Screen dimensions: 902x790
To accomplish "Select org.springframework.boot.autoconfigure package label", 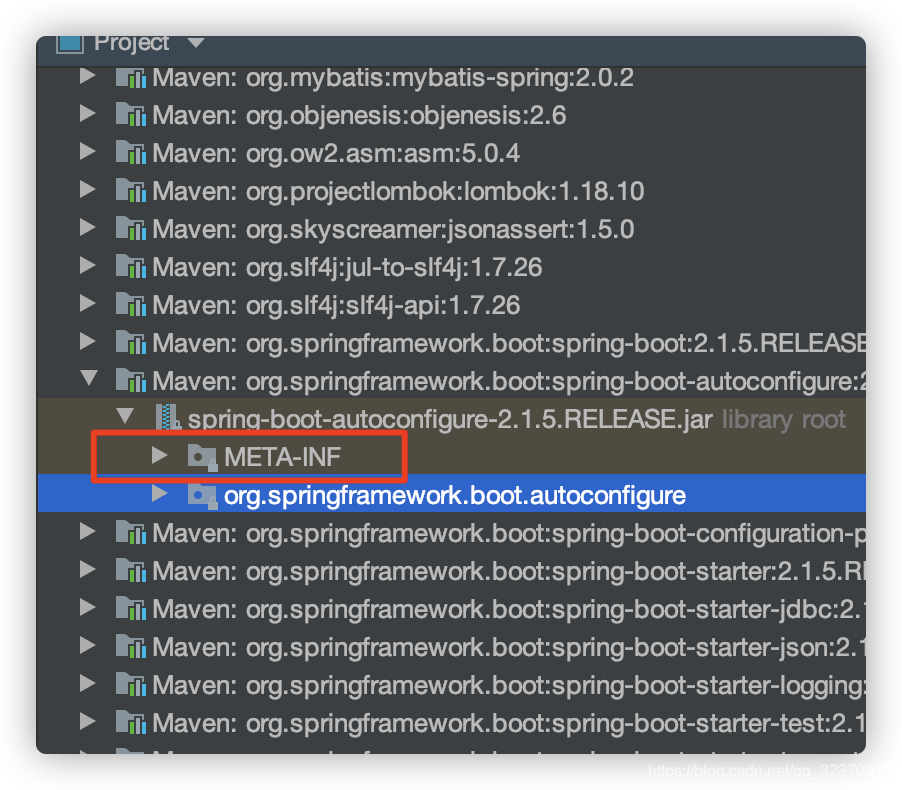I will click(454, 496).
